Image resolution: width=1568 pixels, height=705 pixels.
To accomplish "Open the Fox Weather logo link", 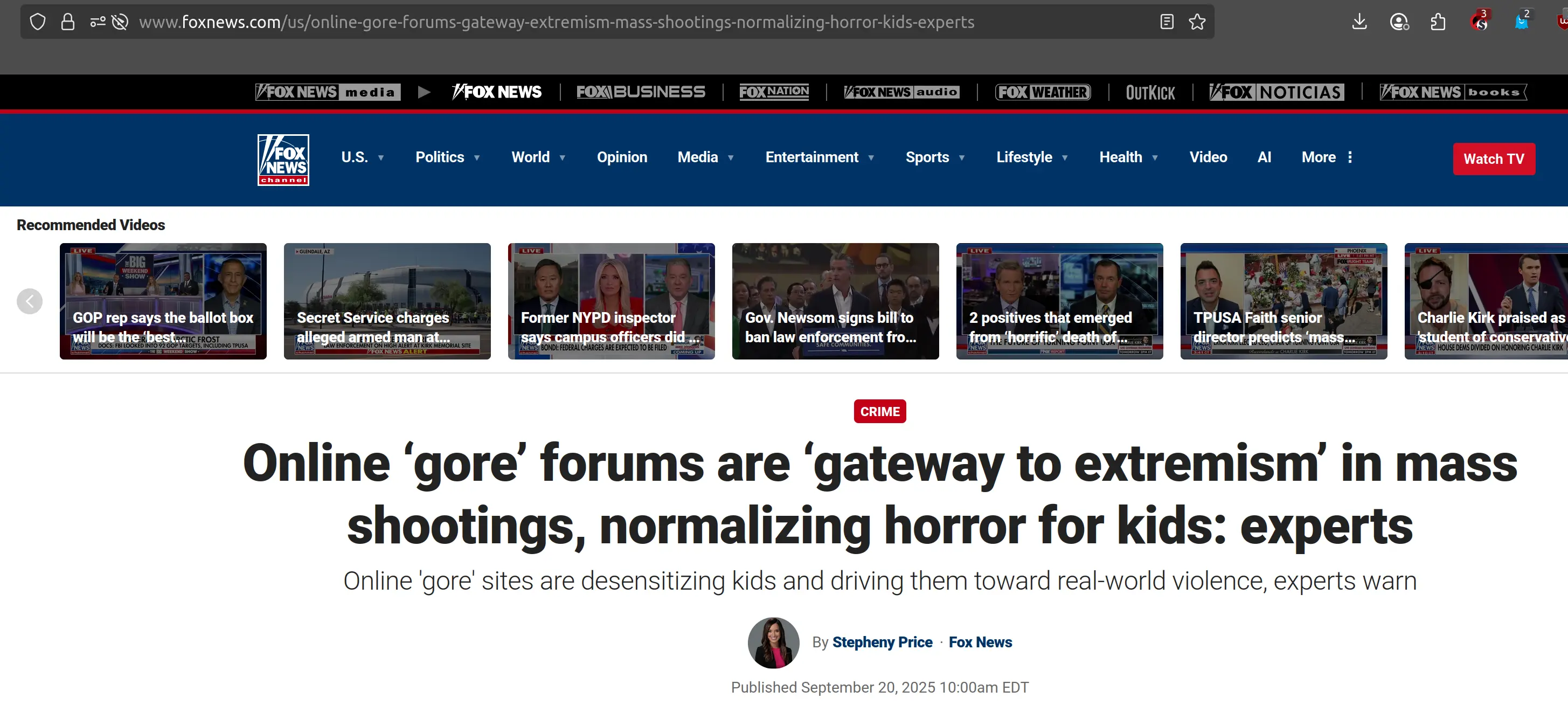I will [x=1043, y=92].
